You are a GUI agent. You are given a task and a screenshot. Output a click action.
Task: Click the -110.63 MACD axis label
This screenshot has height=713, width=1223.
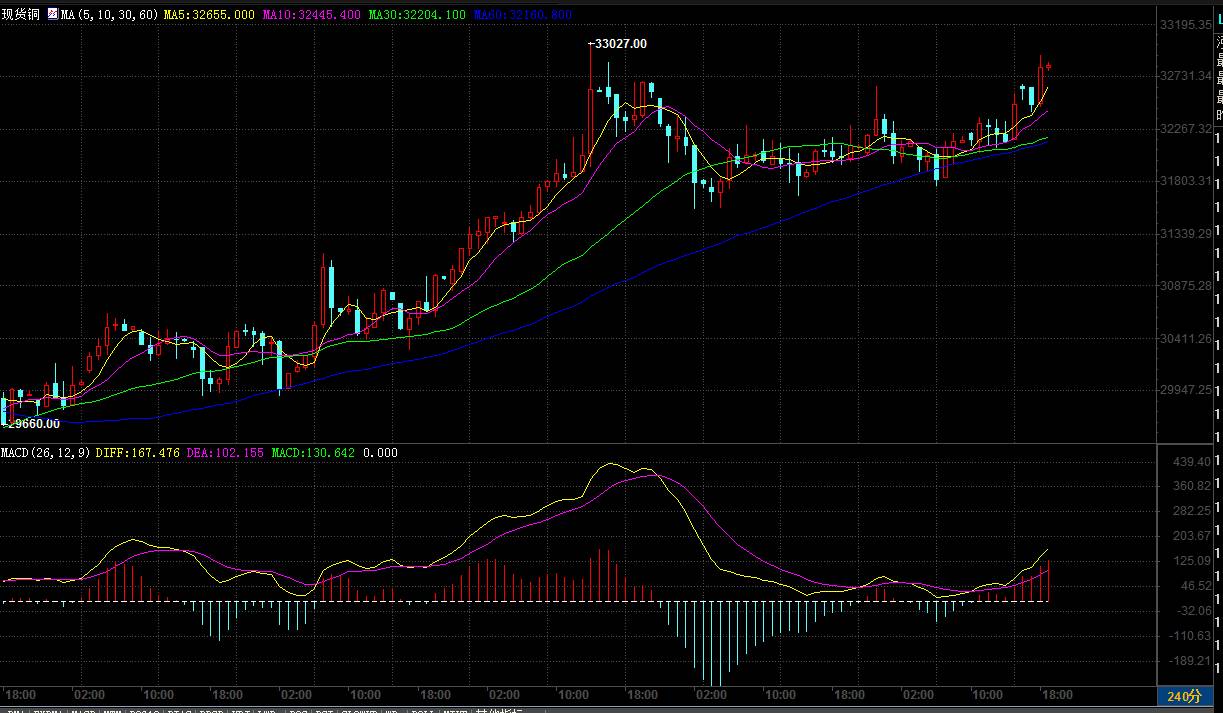(1190, 636)
